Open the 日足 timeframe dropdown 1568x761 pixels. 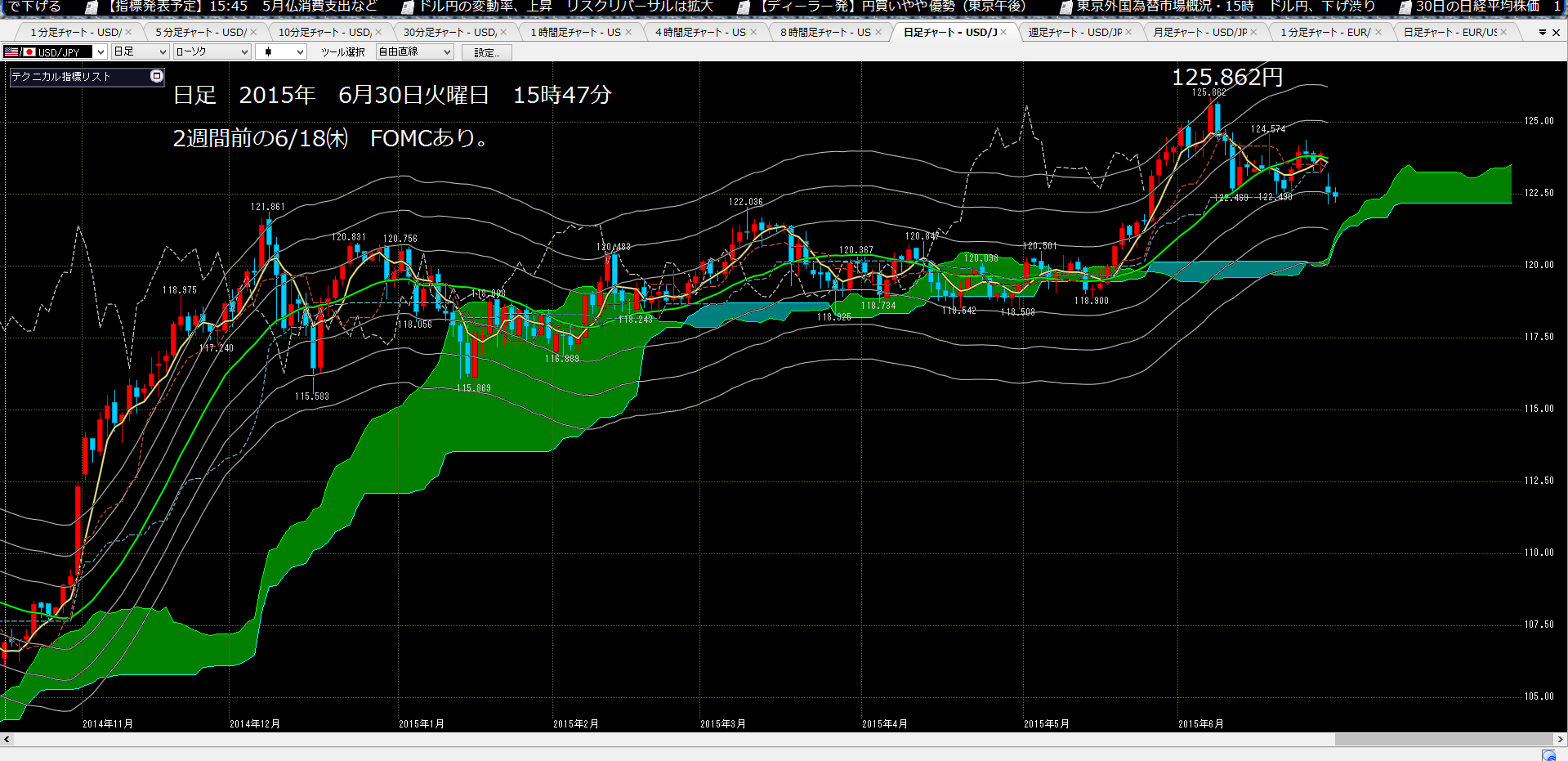coord(140,51)
